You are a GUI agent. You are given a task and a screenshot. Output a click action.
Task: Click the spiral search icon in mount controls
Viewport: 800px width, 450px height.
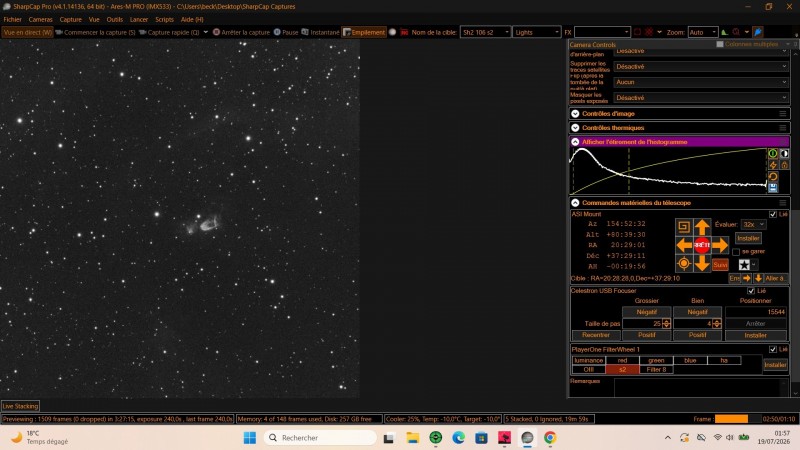click(684, 227)
